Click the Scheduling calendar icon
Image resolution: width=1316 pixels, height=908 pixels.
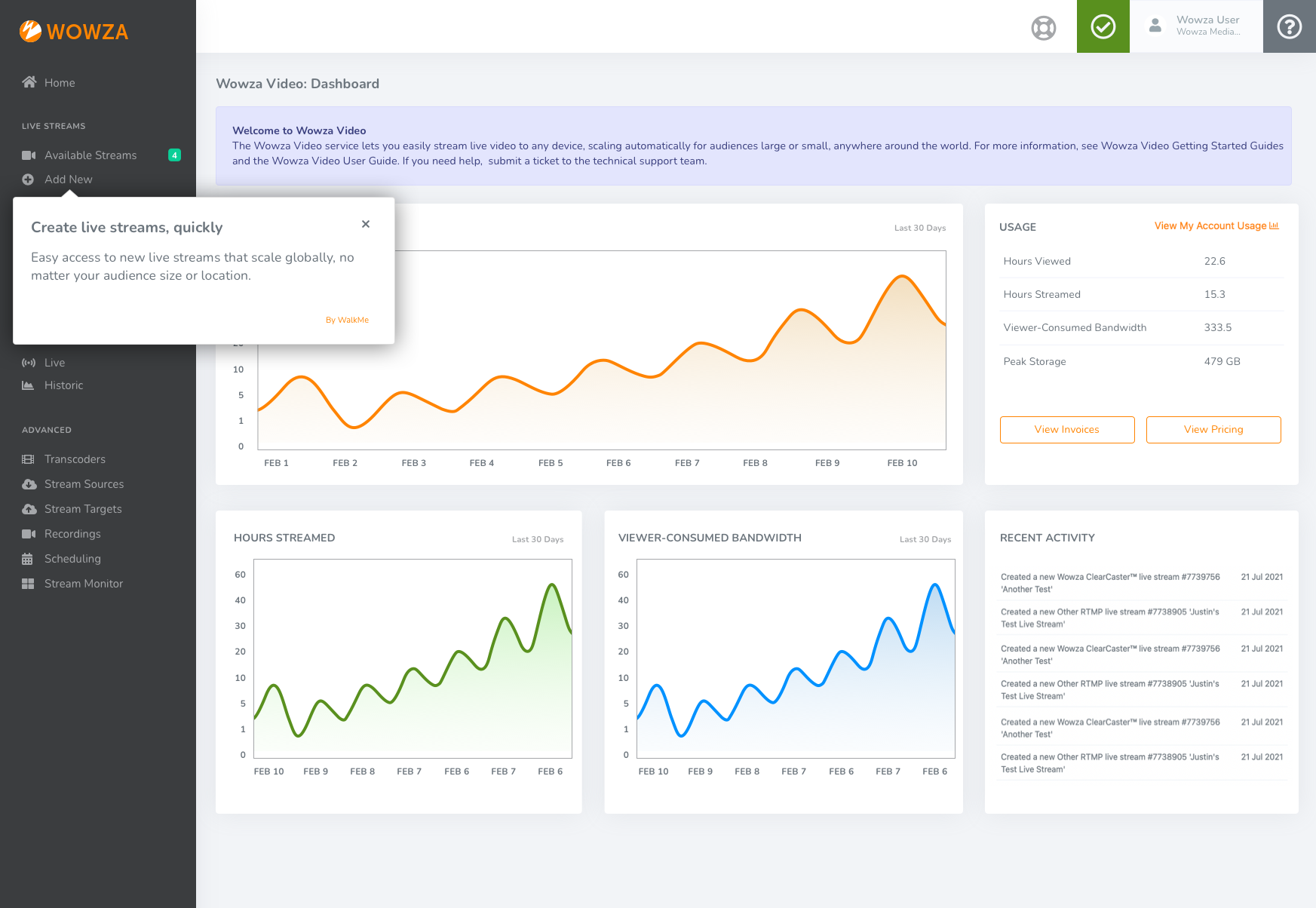click(x=27, y=559)
